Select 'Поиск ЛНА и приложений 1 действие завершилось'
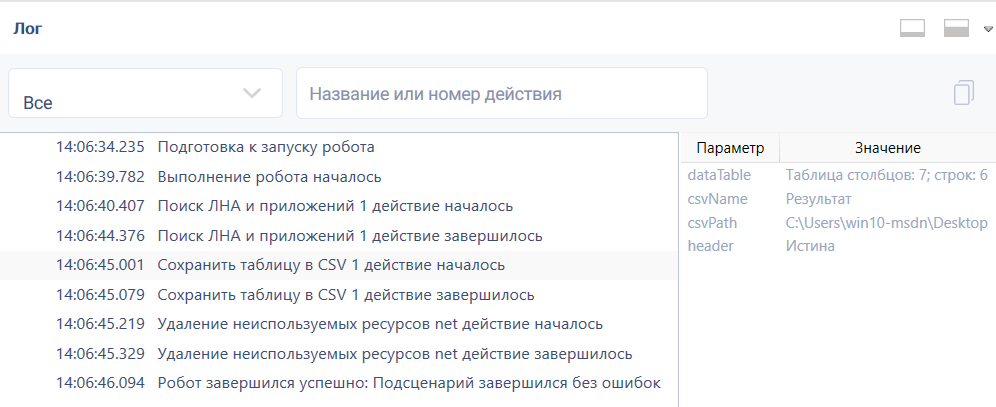Image resolution: width=996 pixels, height=407 pixels. pos(339,236)
